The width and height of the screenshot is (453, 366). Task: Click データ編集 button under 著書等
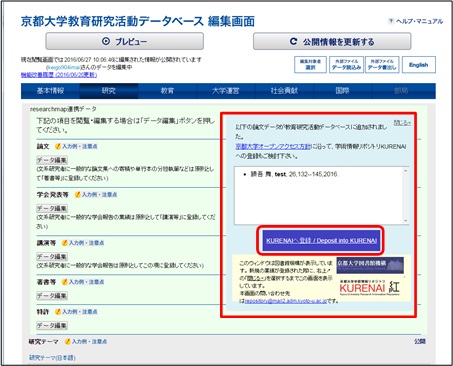tap(52, 296)
